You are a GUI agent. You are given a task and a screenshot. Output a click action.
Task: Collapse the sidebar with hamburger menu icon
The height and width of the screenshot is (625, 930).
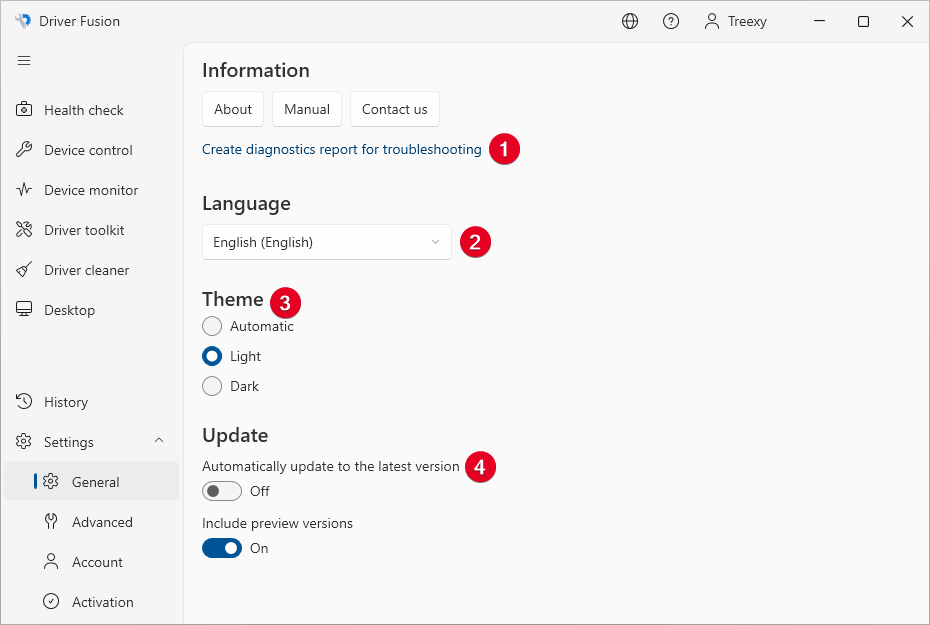point(24,60)
